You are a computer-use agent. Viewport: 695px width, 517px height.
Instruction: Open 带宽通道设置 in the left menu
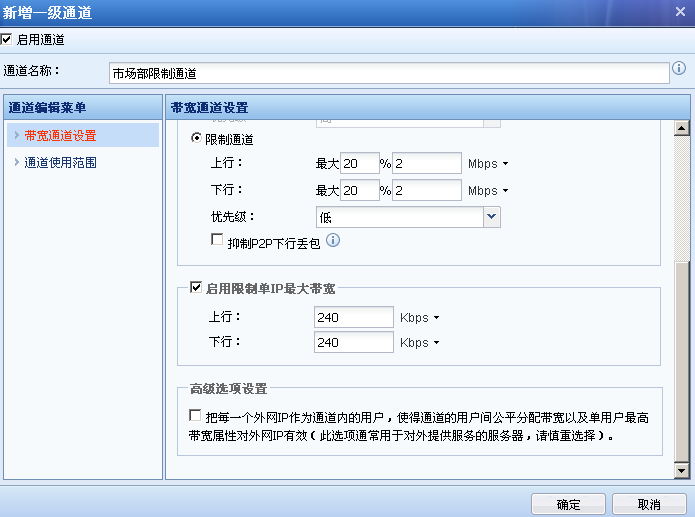[60, 135]
